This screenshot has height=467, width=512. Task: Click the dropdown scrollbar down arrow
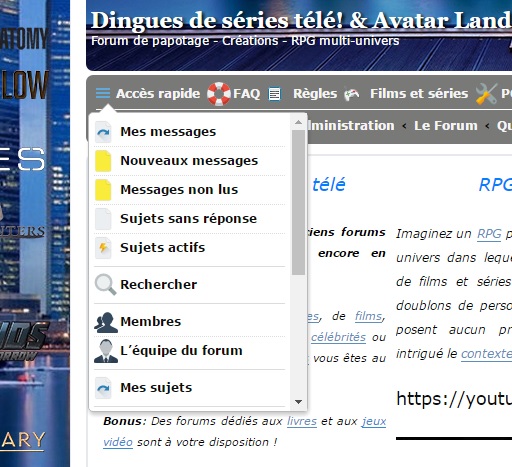298,402
